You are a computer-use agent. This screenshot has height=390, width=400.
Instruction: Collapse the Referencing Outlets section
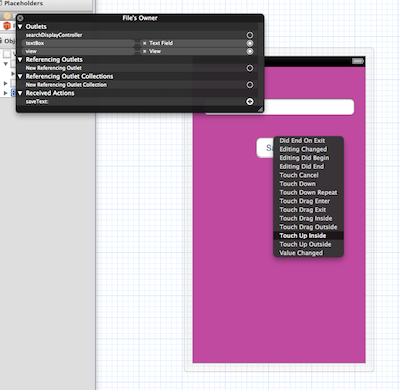pos(20,60)
